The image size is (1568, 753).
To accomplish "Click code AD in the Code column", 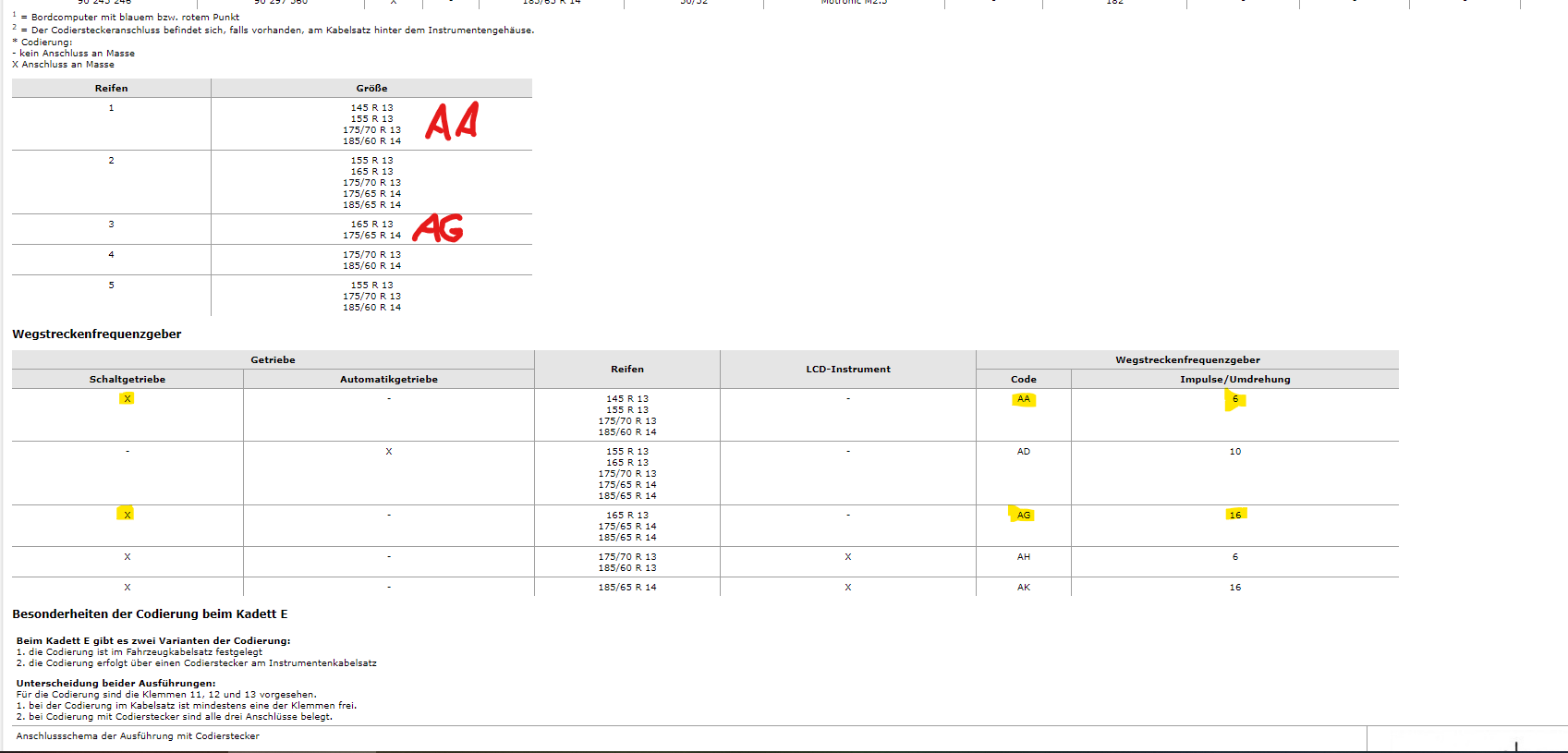I will coord(1023,452).
